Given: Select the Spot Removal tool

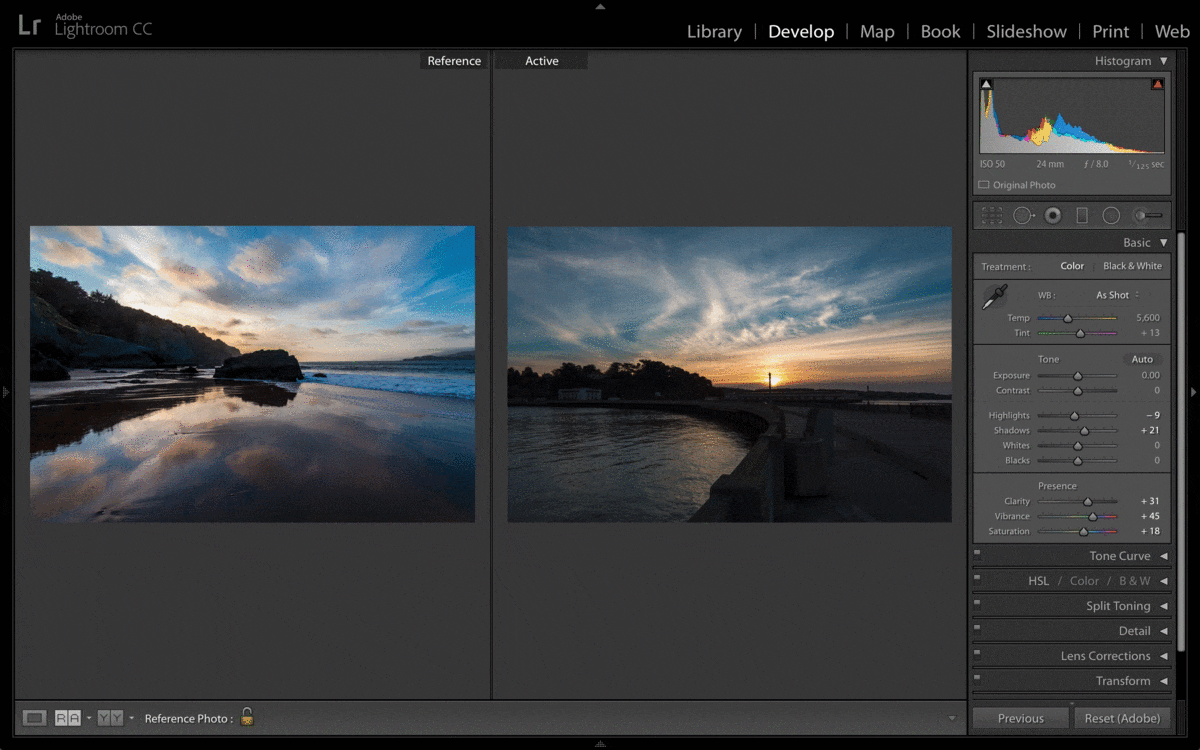Looking at the screenshot, I should [x=1022, y=215].
